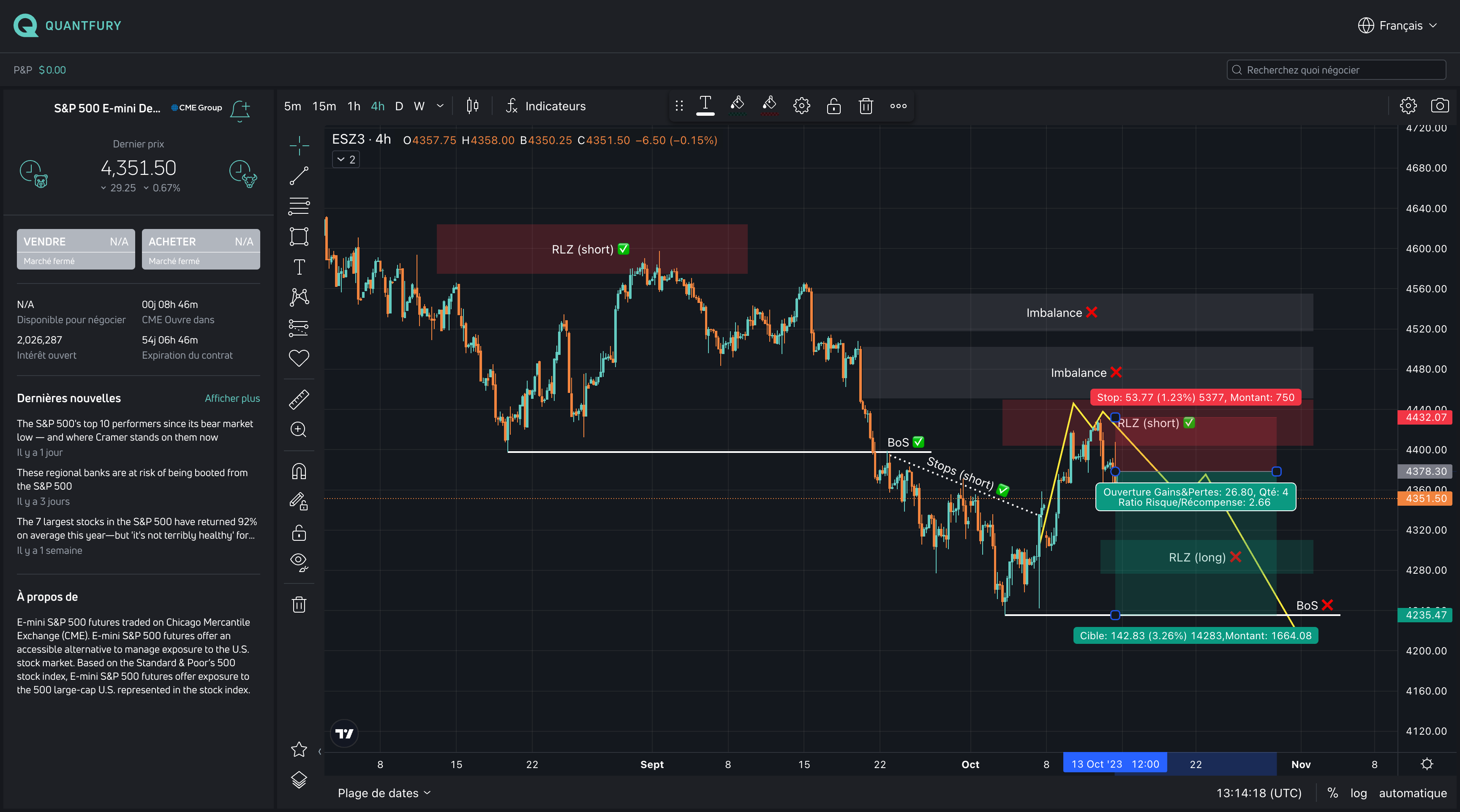Click the stop price label 4432.07
The height and width of the screenshot is (812, 1460).
coord(1425,417)
